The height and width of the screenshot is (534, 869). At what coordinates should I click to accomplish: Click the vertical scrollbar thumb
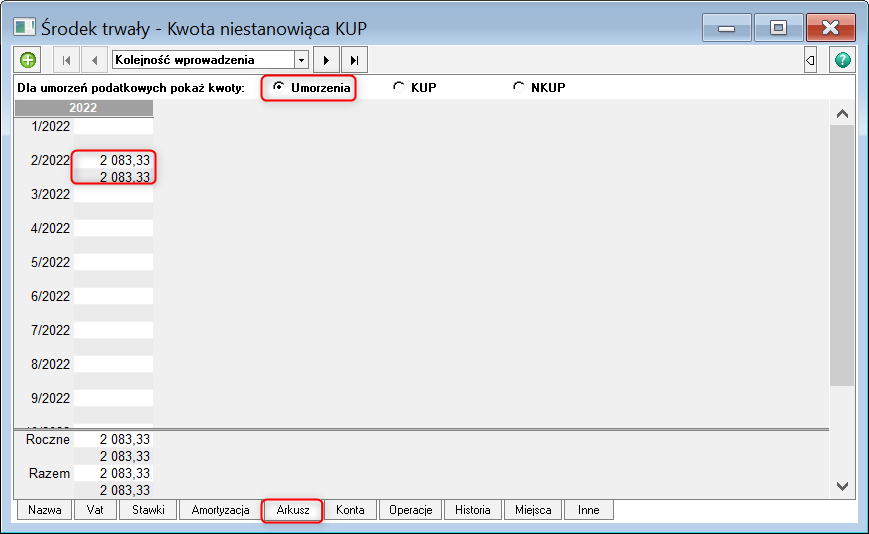coord(842,255)
